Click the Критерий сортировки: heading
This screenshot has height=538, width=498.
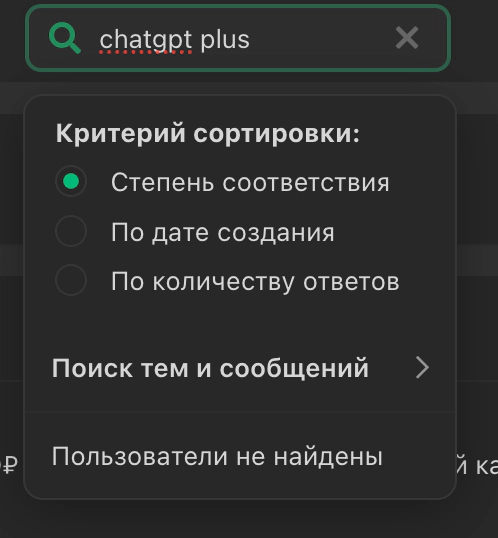[208, 133]
